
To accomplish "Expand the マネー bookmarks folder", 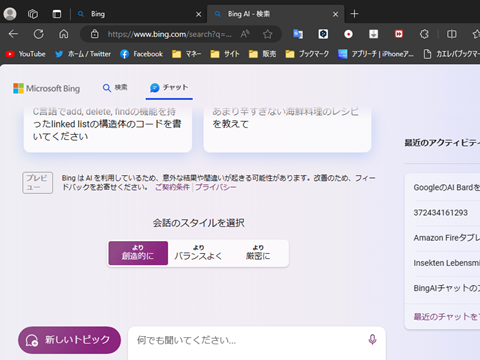I will tap(187, 54).
